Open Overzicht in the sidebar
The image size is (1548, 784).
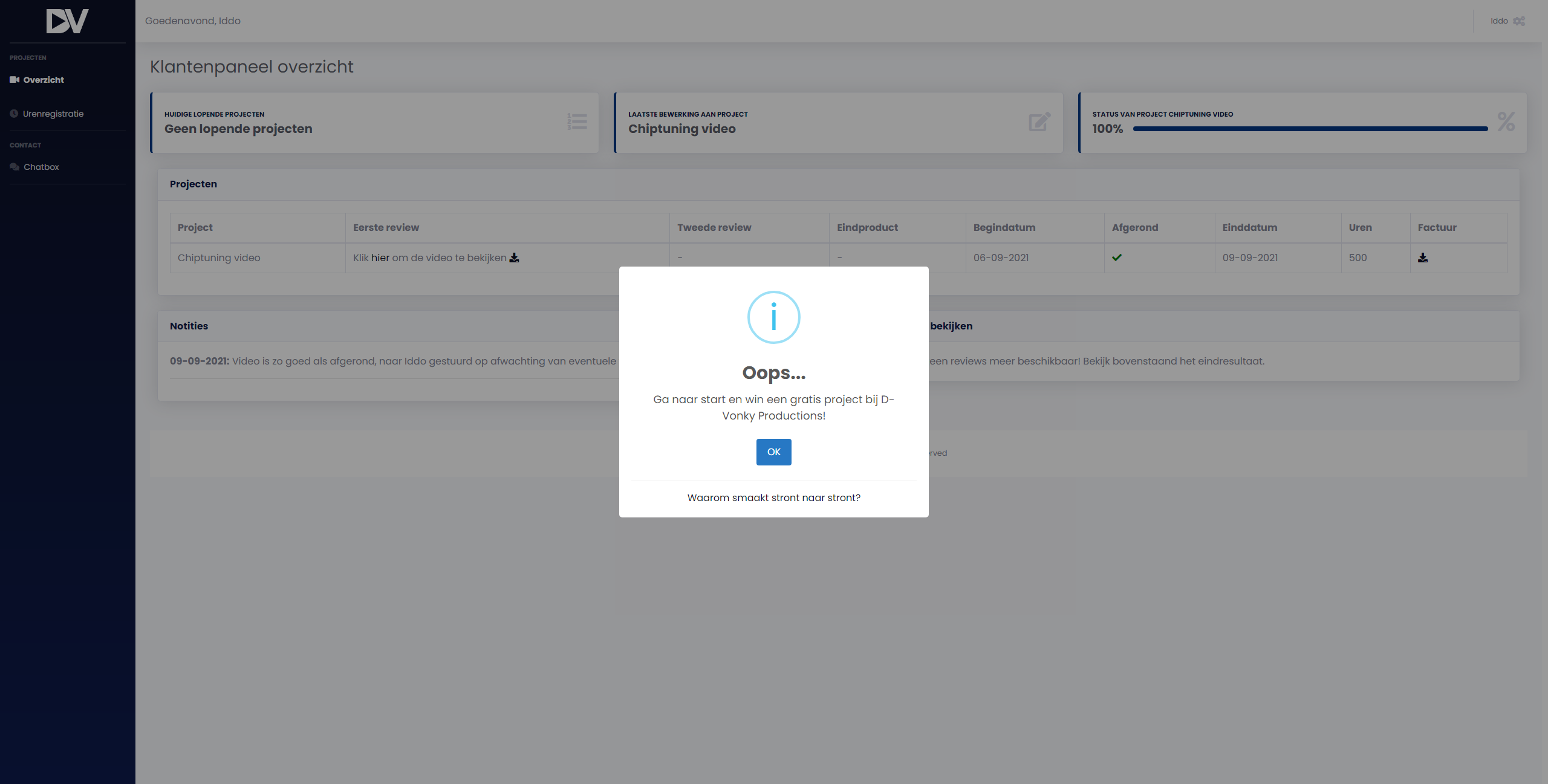pyautogui.click(x=43, y=80)
